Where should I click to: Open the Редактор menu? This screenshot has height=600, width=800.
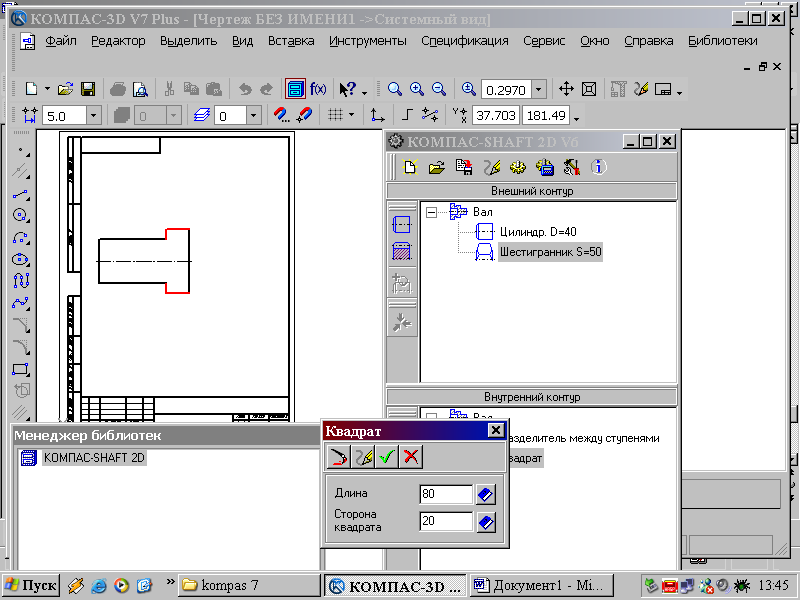tap(118, 41)
